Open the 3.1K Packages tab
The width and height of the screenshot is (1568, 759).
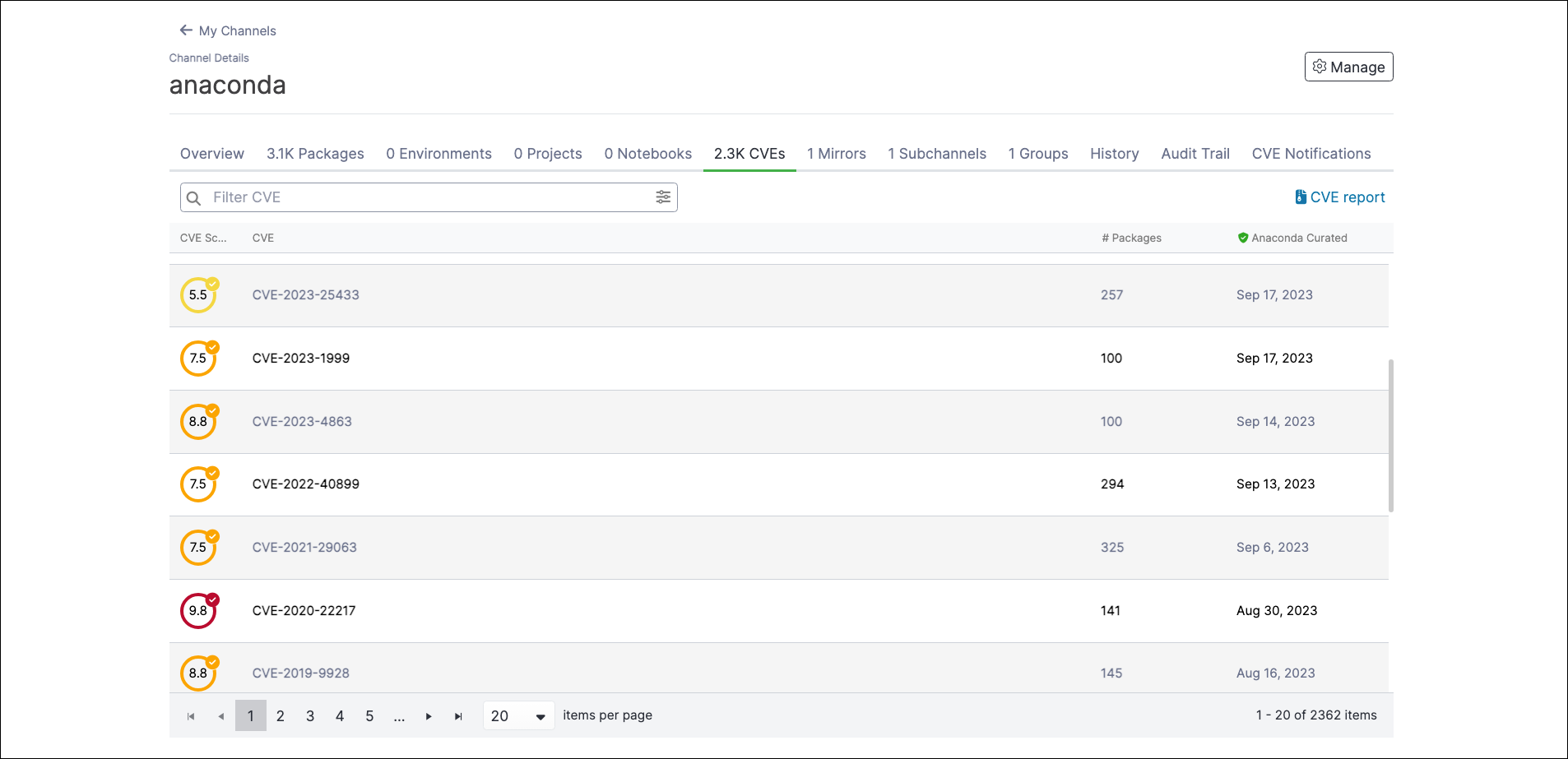(315, 154)
